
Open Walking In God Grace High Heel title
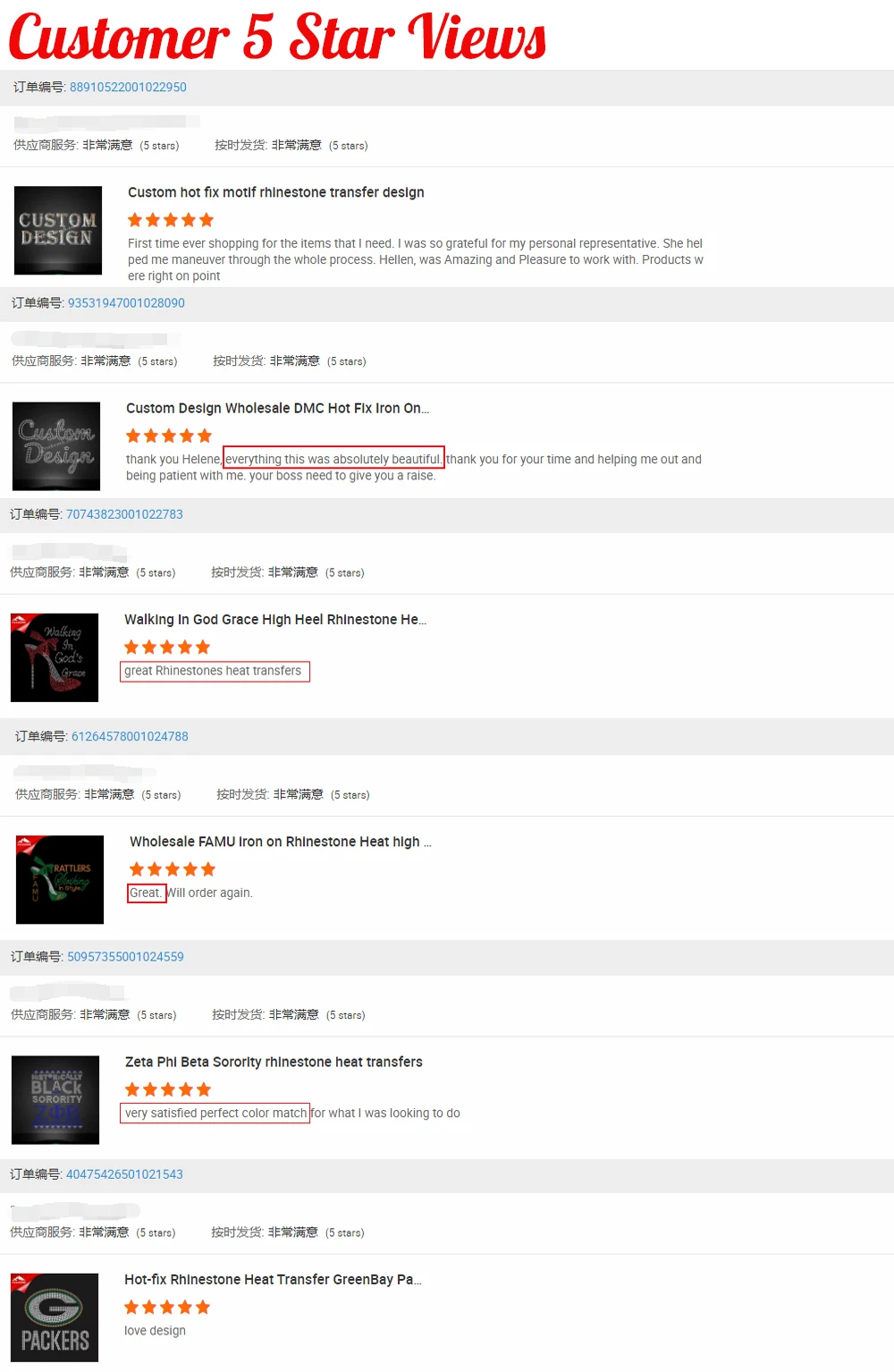[x=275, y=619]
